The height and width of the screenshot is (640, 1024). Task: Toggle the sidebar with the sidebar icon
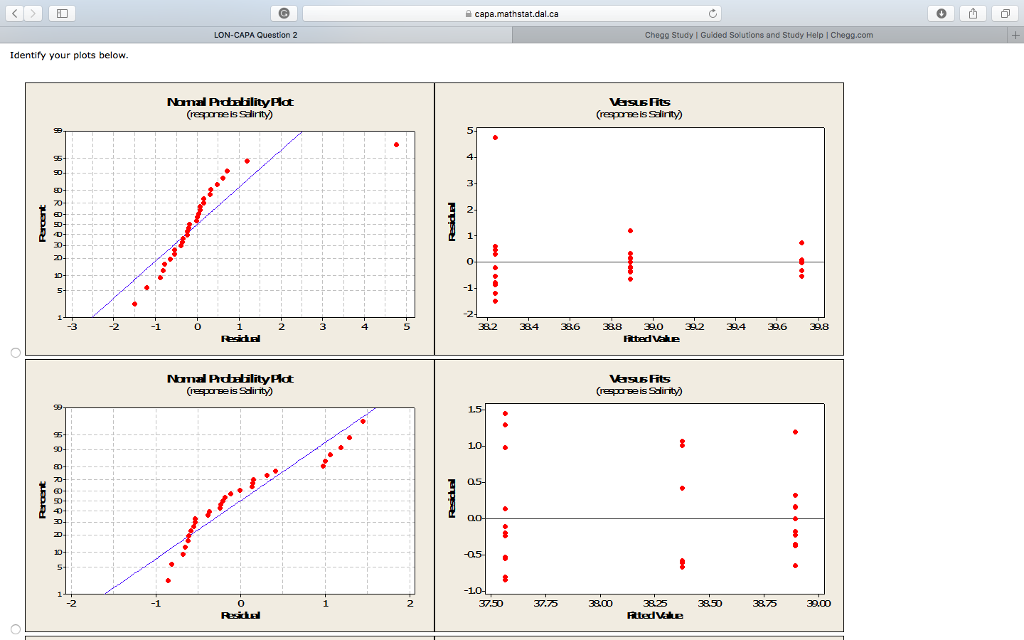coord(62,13)
